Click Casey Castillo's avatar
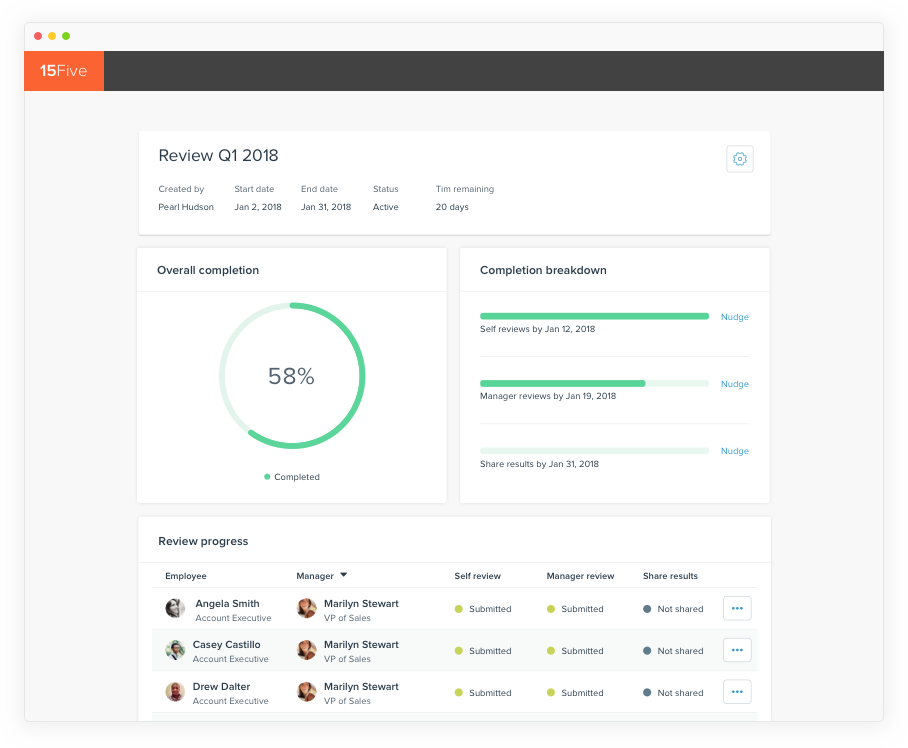Screen dimensions: 908x748 [x=175, y=650]
